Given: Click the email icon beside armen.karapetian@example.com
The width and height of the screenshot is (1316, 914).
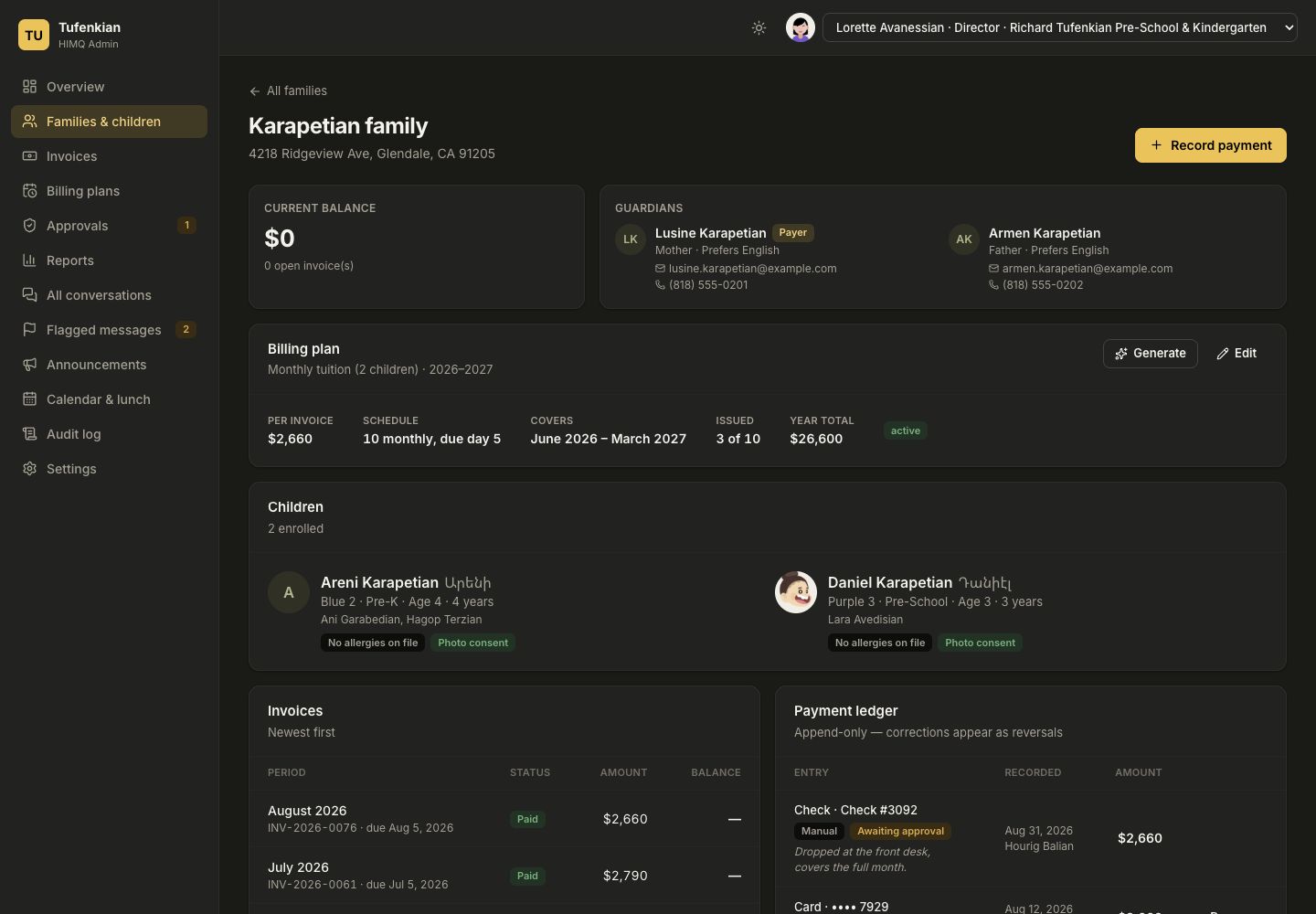Looking at the screenshot, I should click(993, 269).
